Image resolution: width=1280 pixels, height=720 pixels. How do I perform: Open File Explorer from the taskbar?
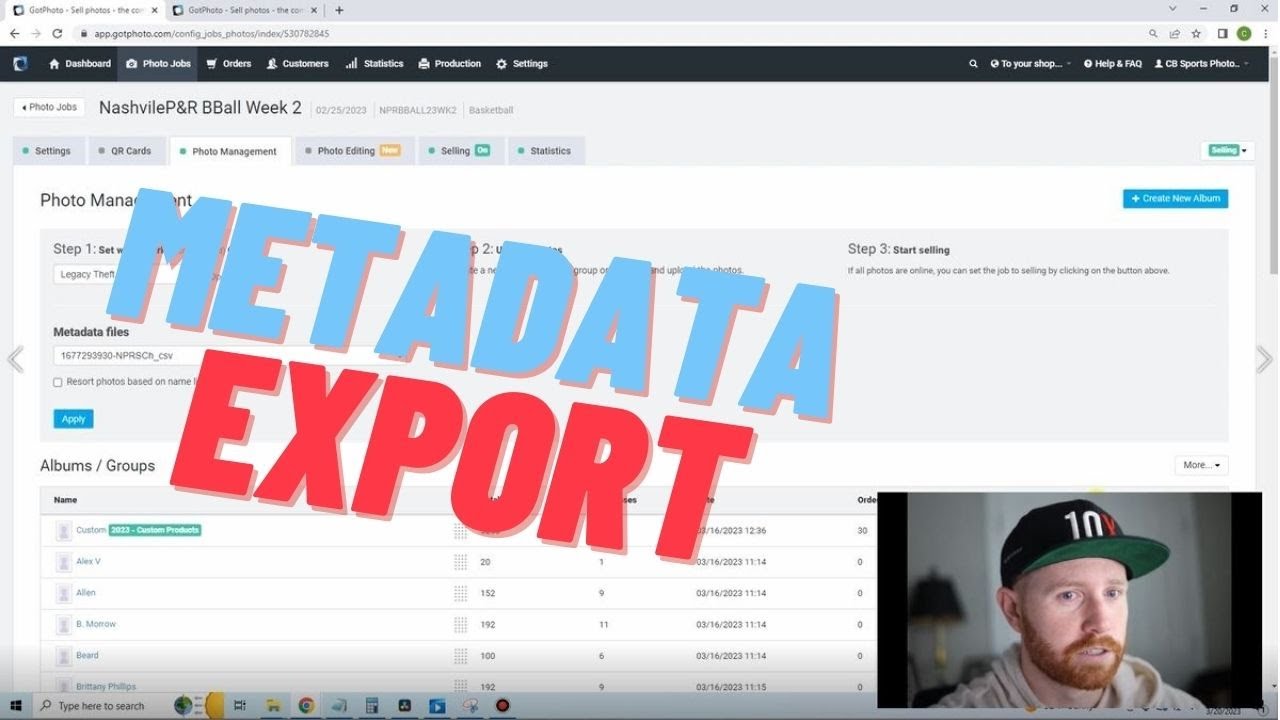(272, 705)
